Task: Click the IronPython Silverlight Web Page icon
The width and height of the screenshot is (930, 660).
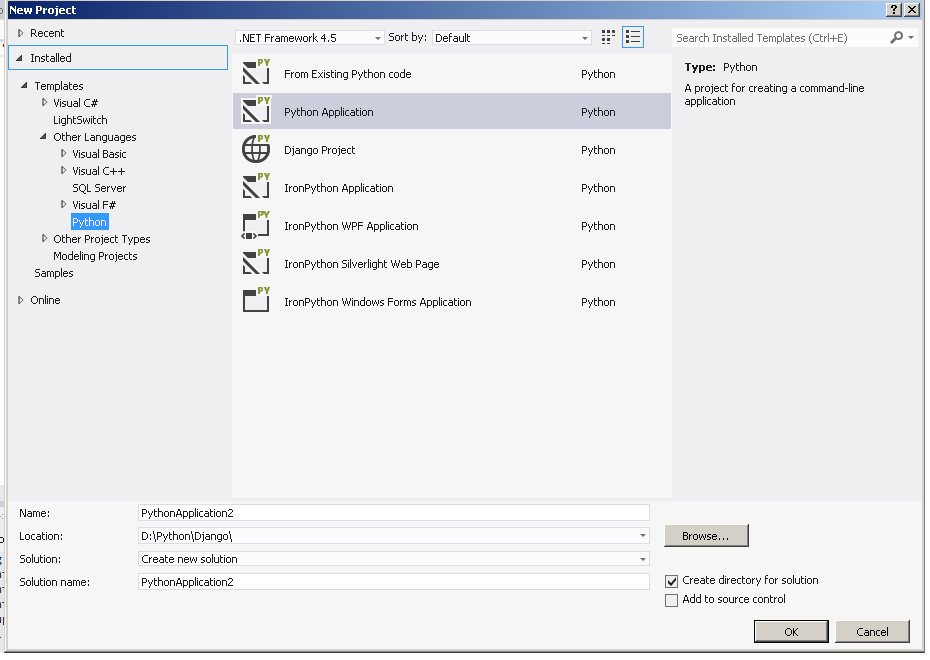Action: 256,263
